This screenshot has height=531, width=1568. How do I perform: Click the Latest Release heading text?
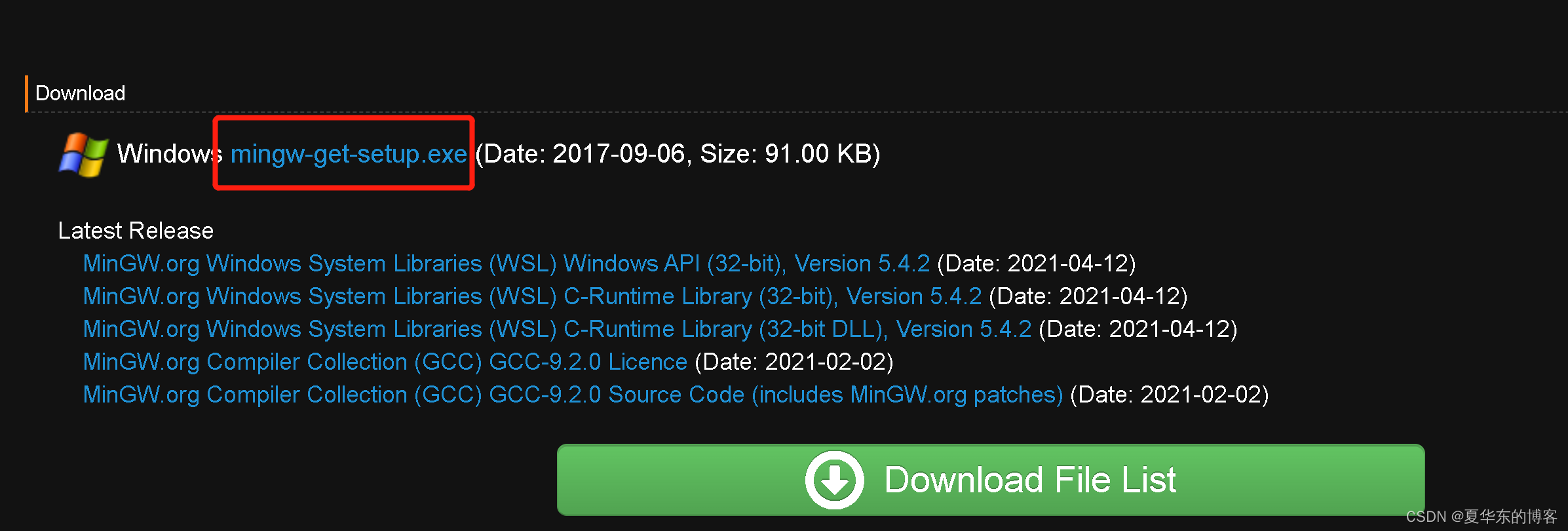pyautogui.click(x=135, y=230)
